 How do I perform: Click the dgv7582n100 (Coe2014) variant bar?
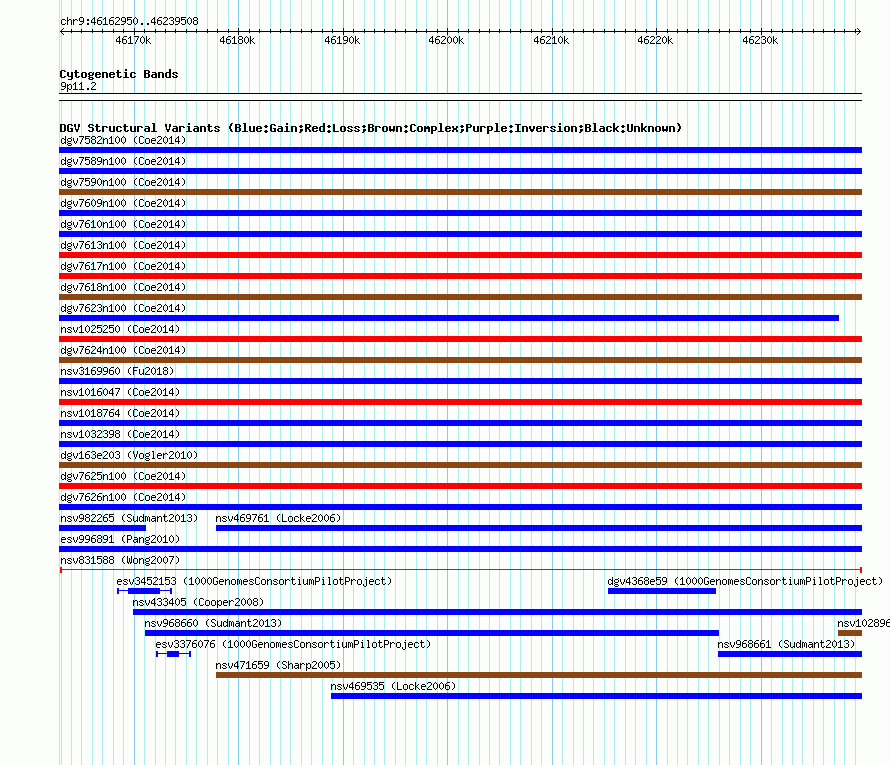(x=460, y=150)
